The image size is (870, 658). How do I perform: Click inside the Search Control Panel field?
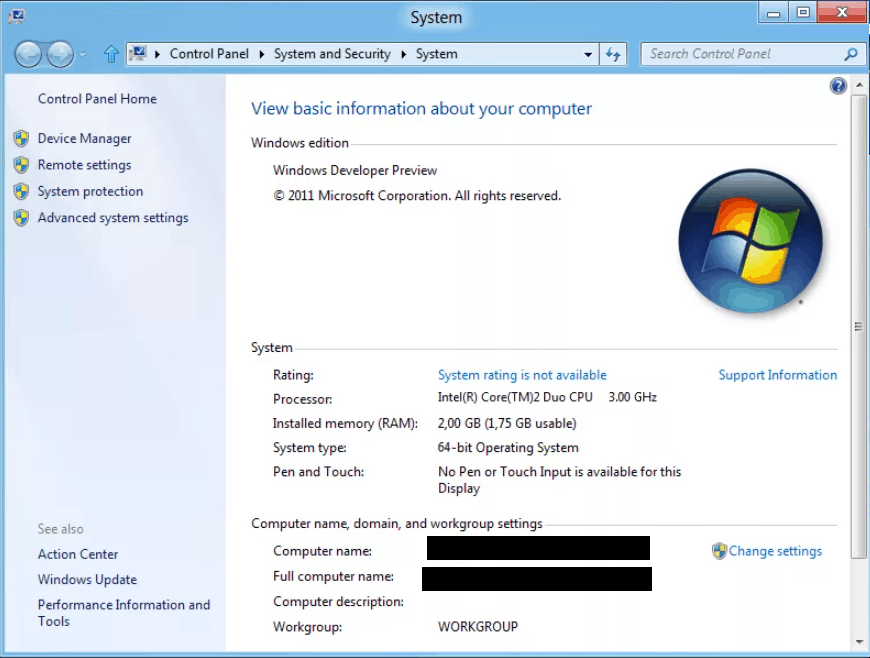pos(740,54)
